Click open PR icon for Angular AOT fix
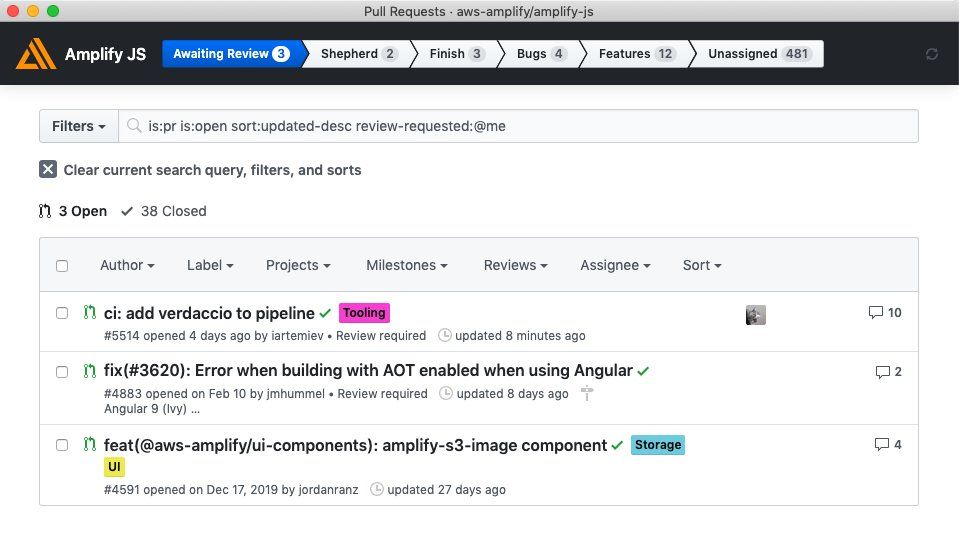959x544 pixels. click(x=89, y=370)
